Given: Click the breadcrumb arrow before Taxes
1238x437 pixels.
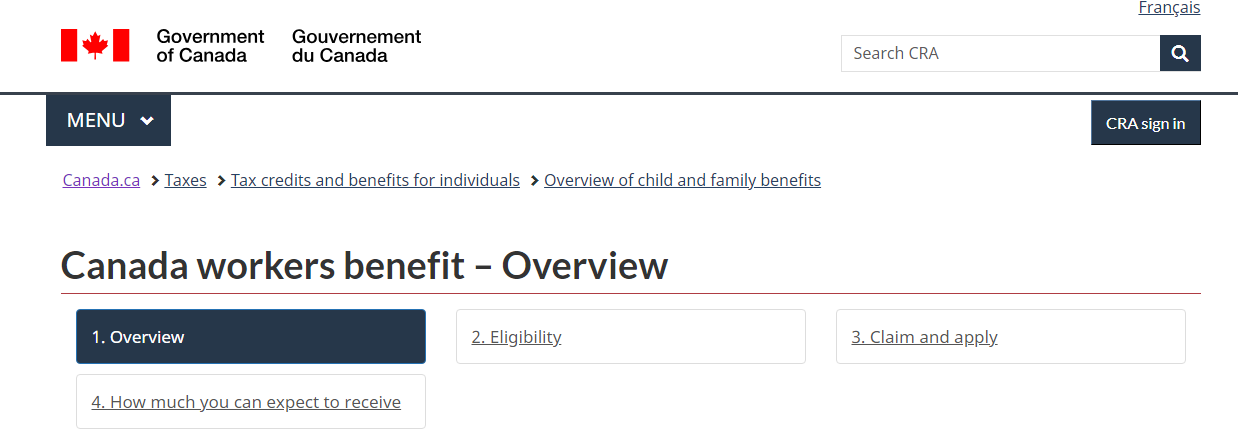Looking at the screenshot, I should click(155, 181).
